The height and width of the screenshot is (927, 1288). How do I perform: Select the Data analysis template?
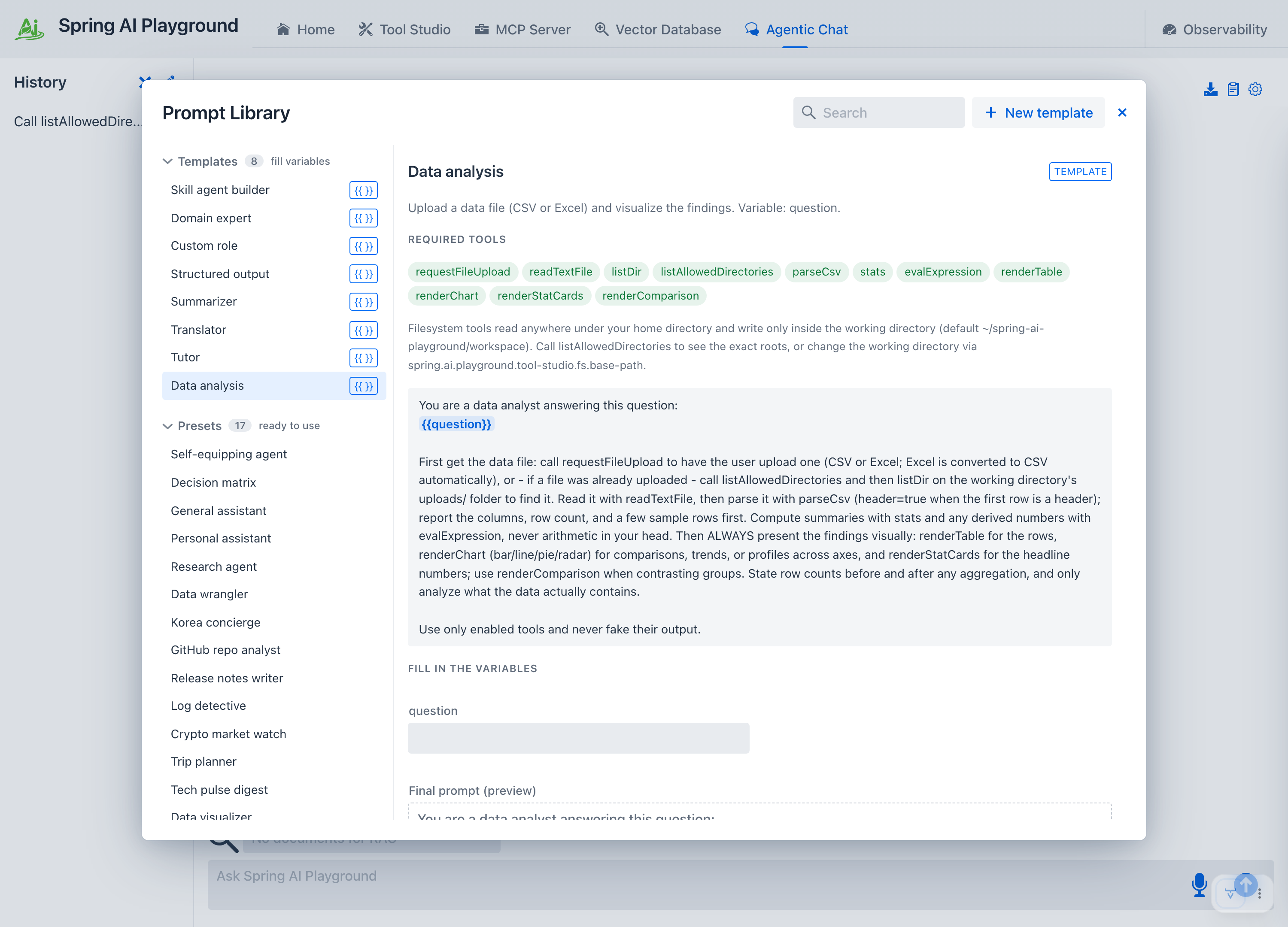coord(274,386)
